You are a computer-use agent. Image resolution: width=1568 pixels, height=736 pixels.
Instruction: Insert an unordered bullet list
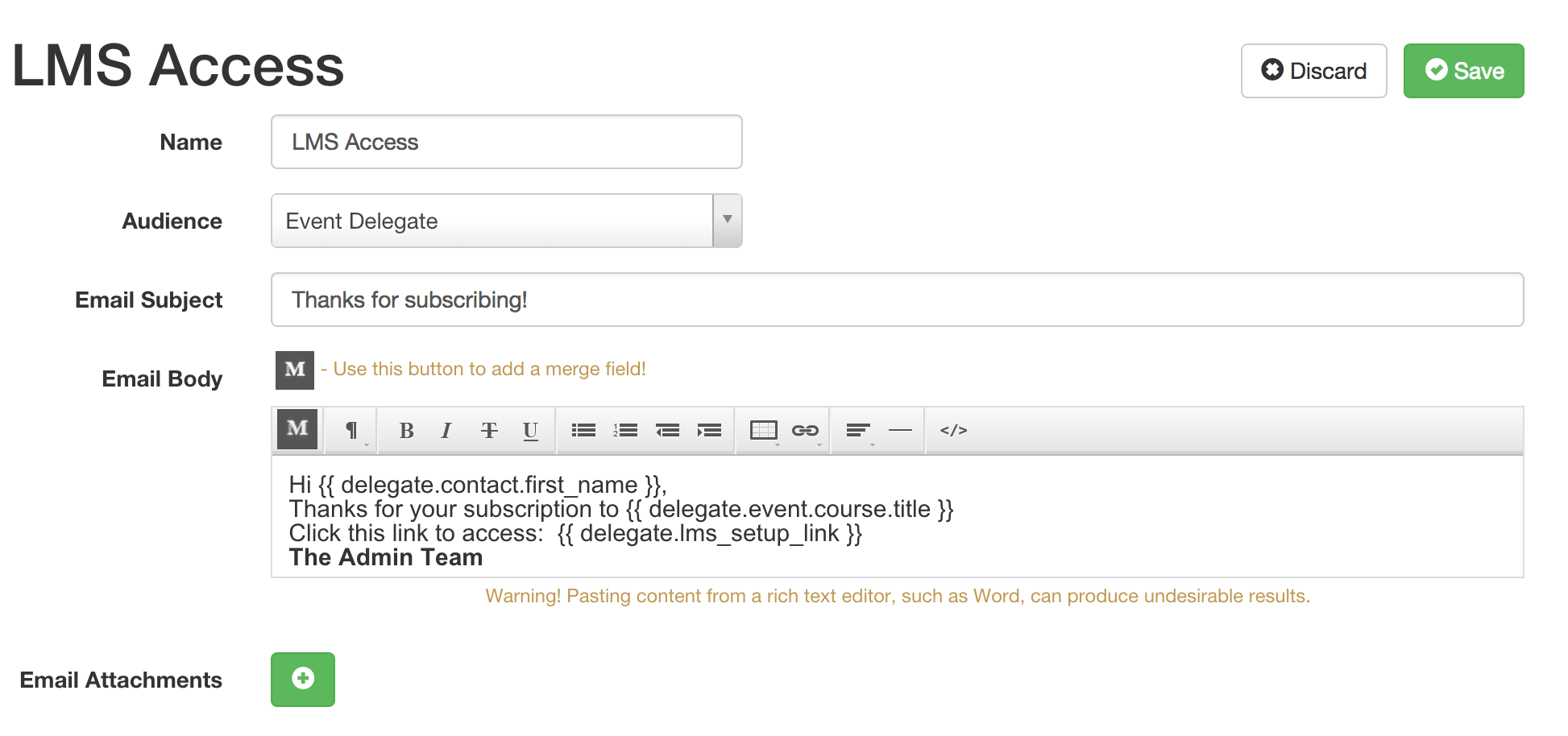pos(583,431)
